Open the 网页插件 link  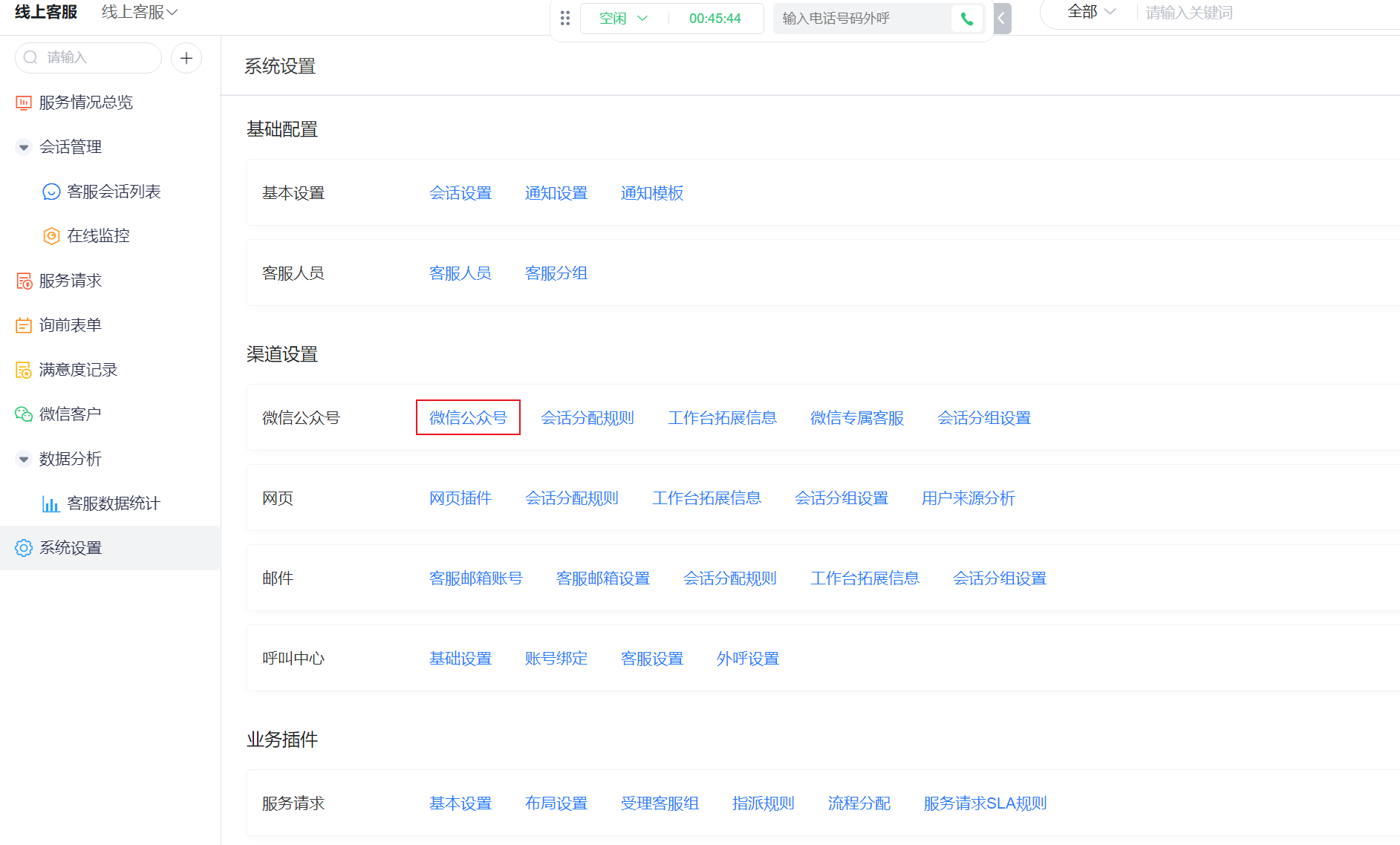460,498
